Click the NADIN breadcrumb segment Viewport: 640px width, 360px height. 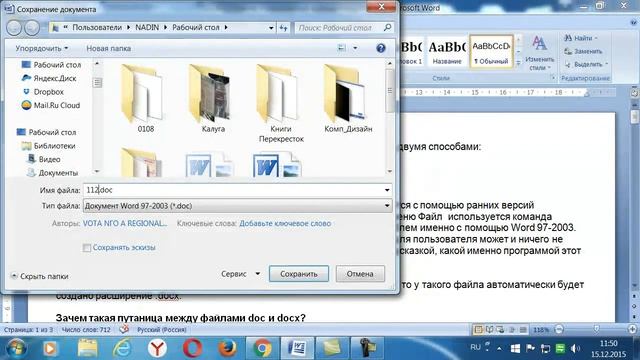(147, 27)
